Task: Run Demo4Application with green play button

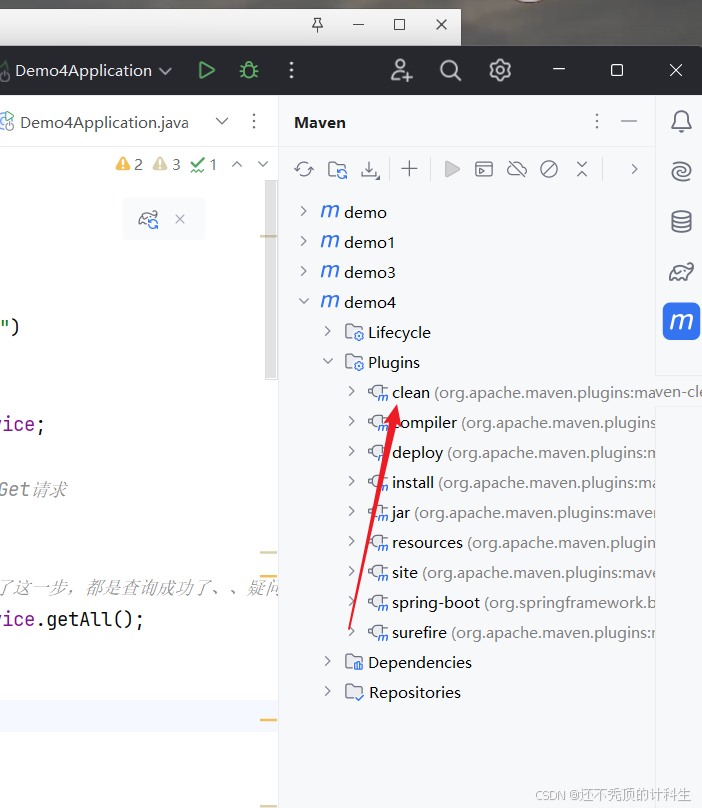Action: [206, 70]
